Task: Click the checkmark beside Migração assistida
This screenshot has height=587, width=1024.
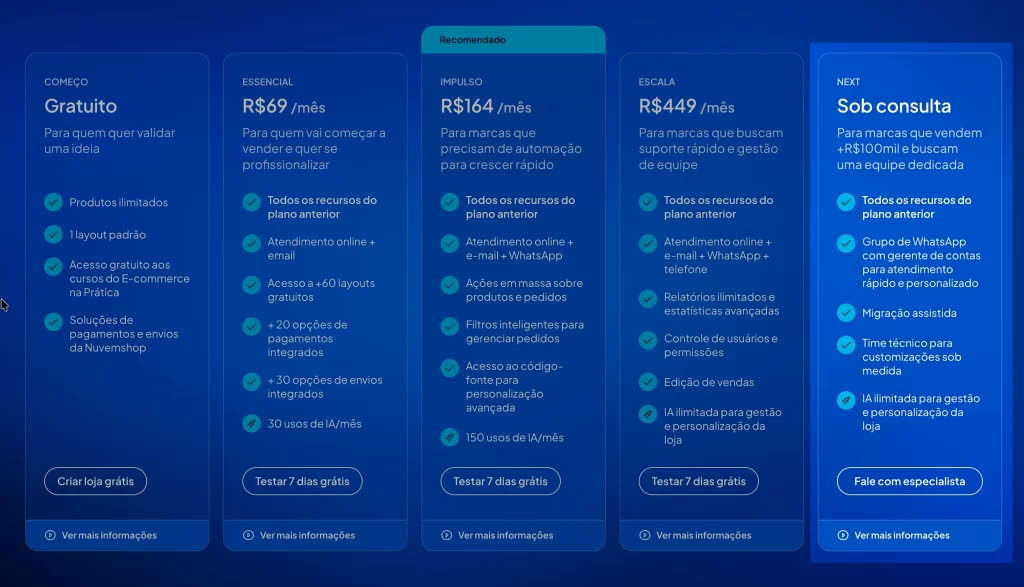Action: coord(846,313)
